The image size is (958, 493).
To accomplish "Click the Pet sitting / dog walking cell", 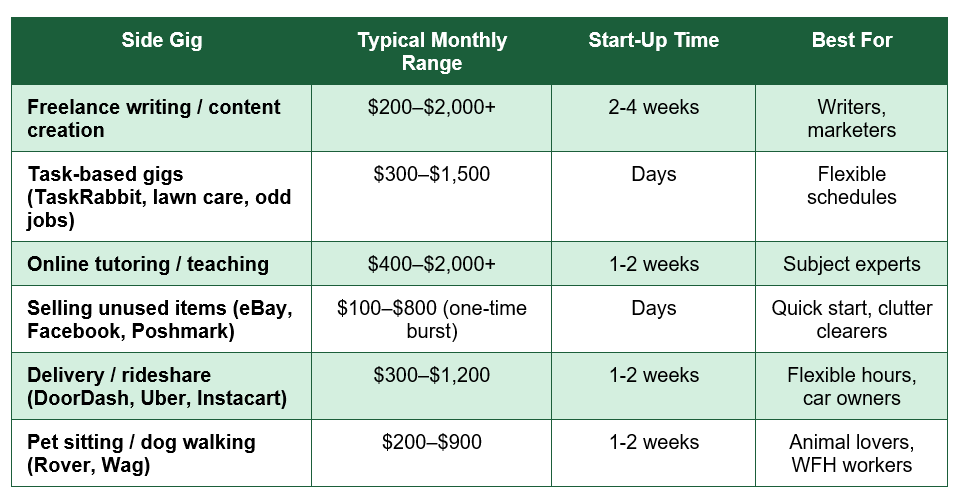I will (161, 453).
